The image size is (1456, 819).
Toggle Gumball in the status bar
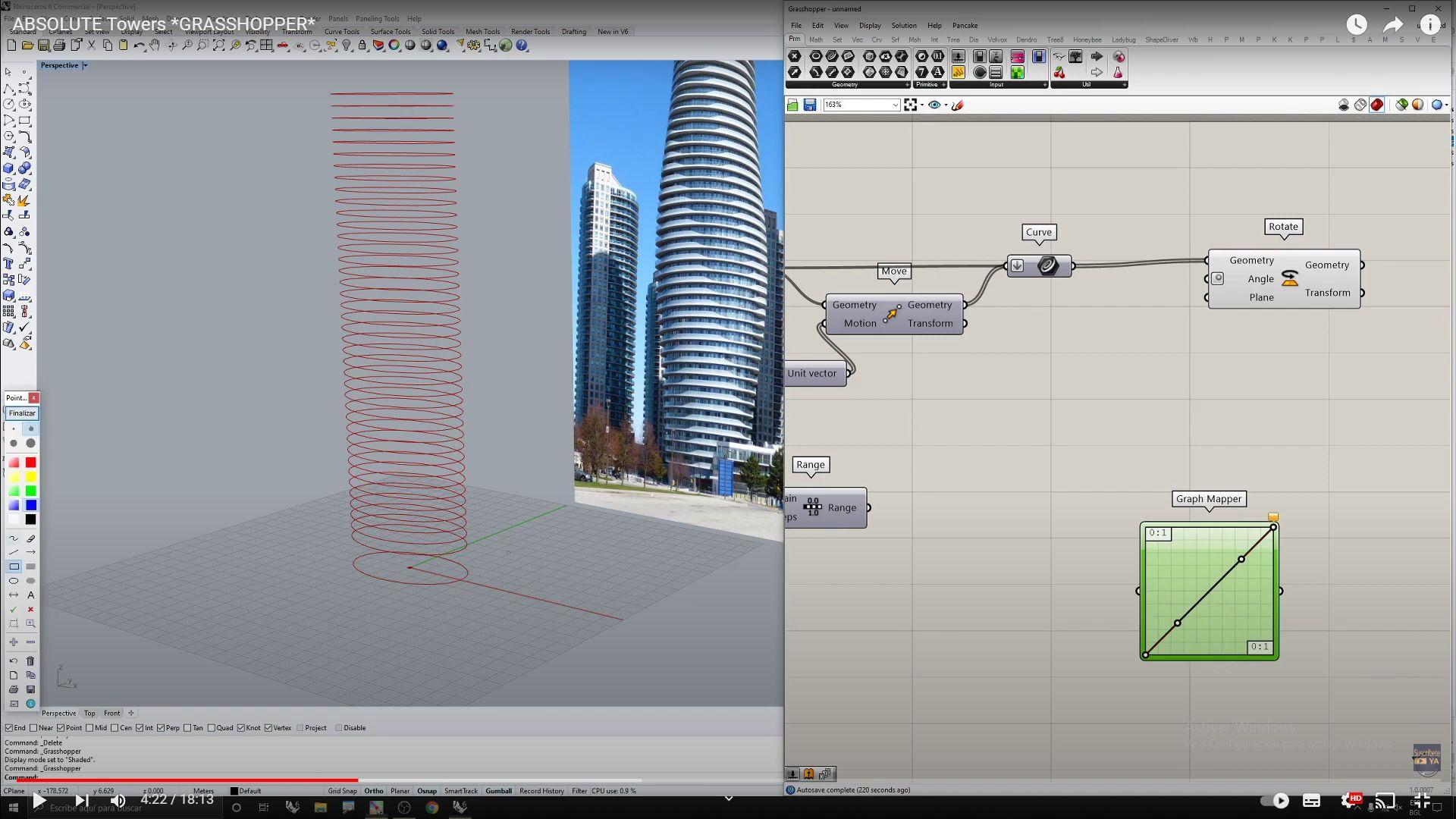point(498,791)
